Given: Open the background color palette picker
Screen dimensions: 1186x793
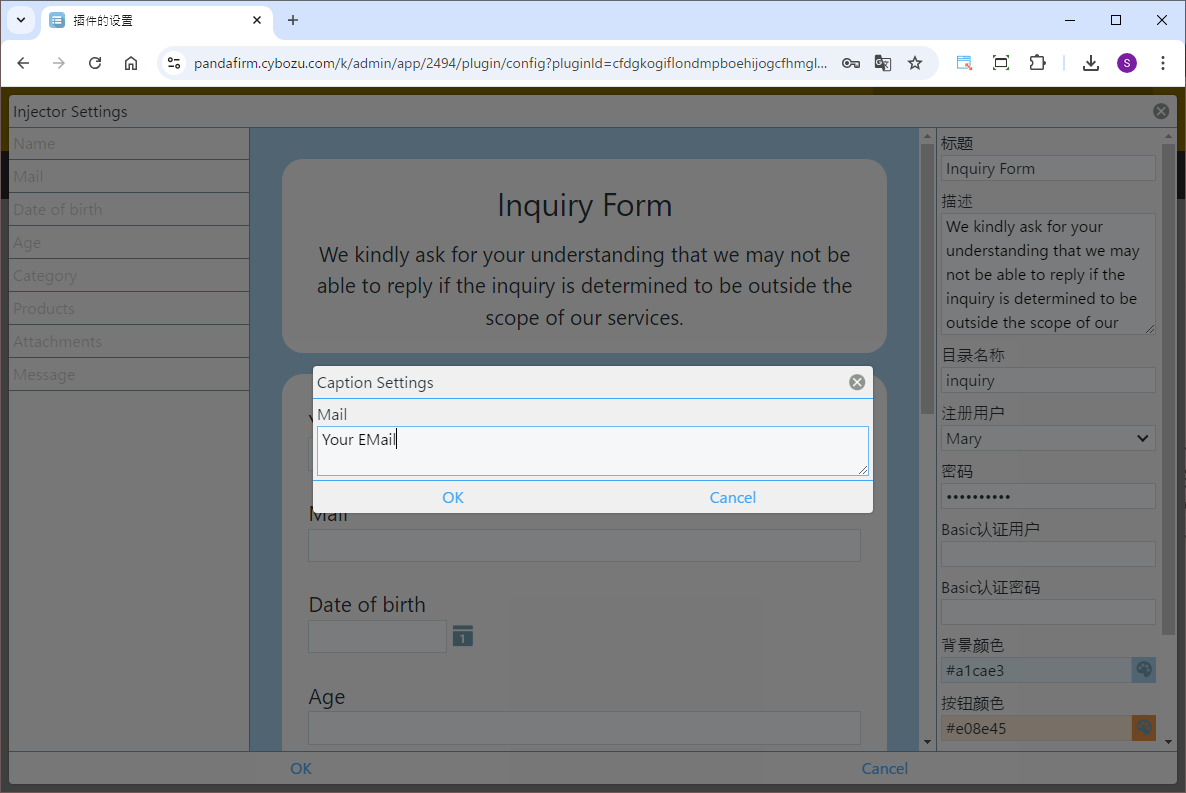Looking at the screenshot, I should coord(1144,670).
